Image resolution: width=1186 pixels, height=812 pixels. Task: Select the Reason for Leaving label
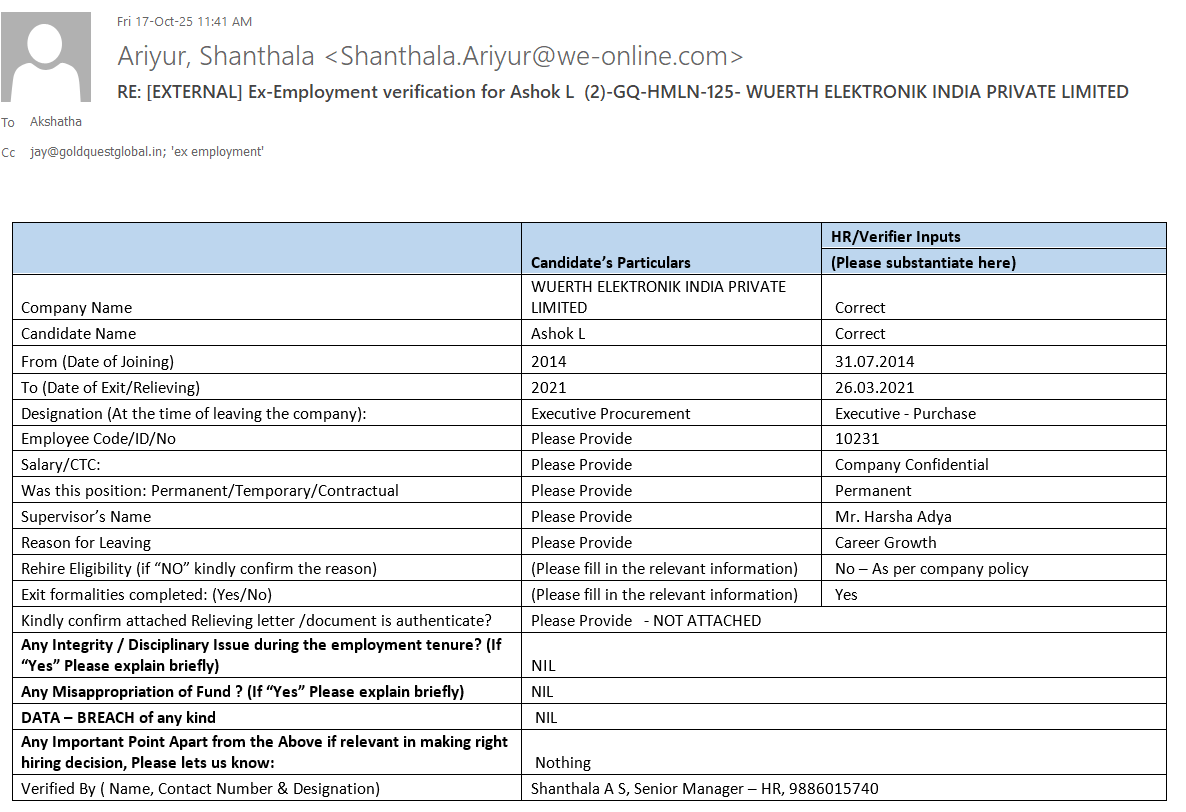86,542
